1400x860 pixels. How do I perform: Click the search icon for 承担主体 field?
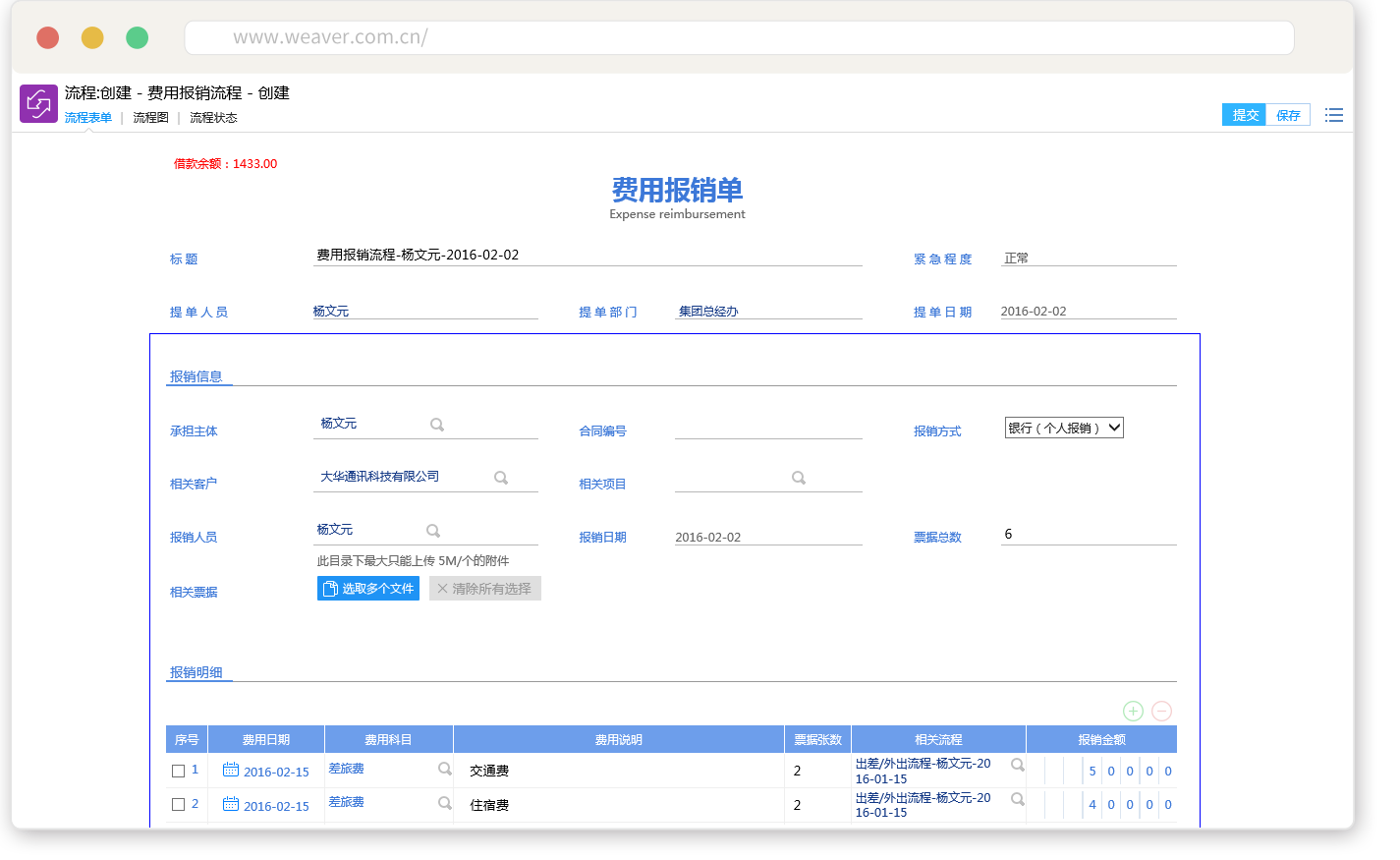tap(437, 425)
